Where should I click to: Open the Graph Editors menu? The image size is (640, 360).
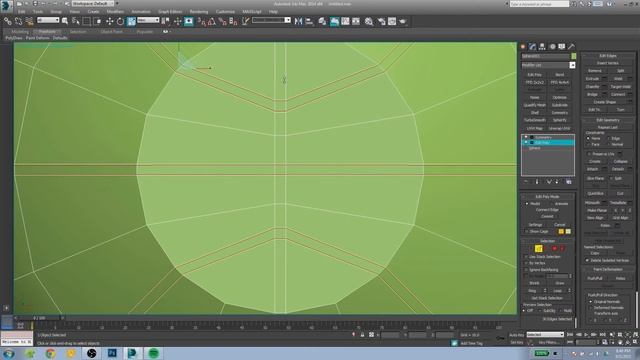(170, 11)
